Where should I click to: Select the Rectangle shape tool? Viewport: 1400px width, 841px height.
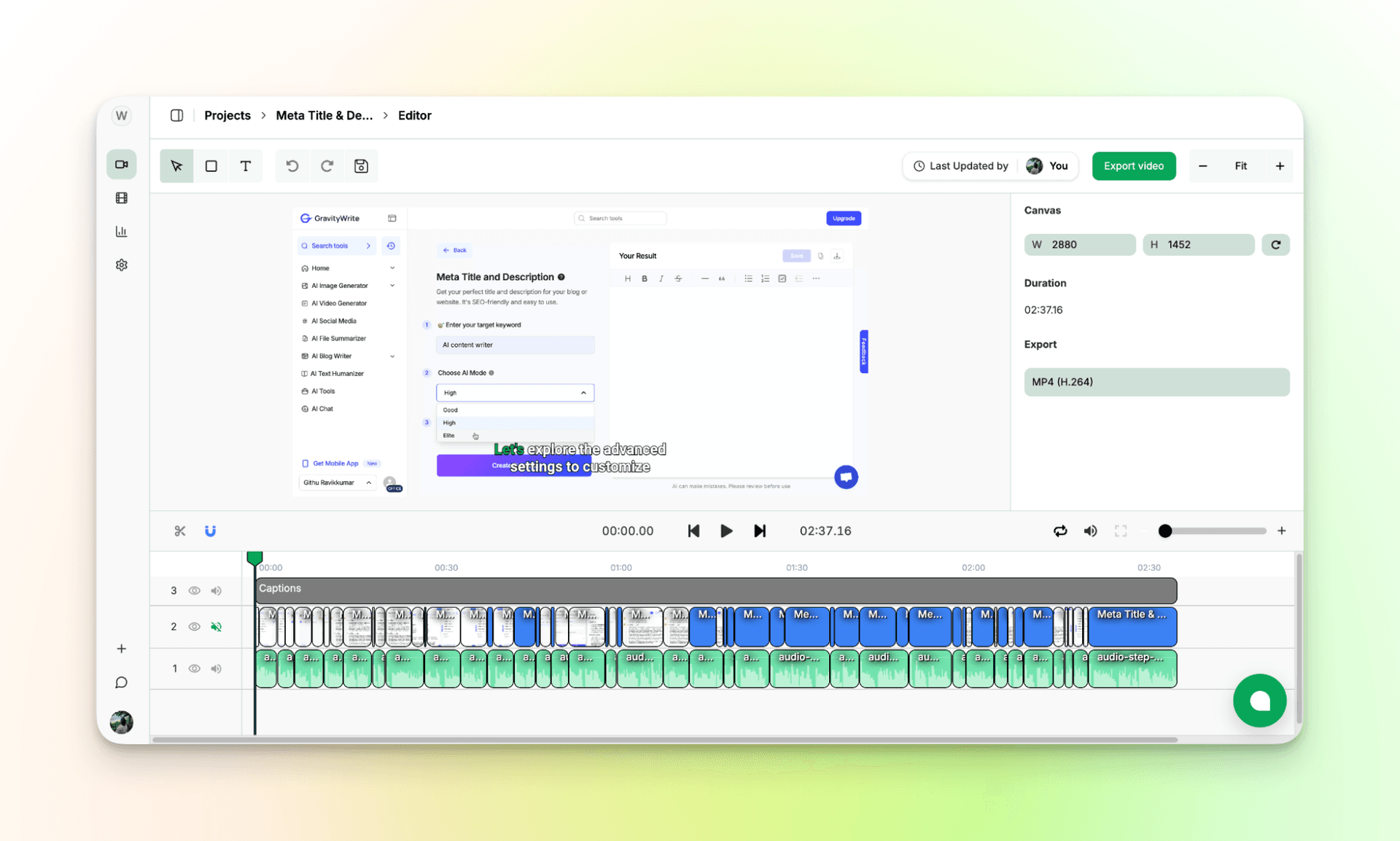click(211, 165)
